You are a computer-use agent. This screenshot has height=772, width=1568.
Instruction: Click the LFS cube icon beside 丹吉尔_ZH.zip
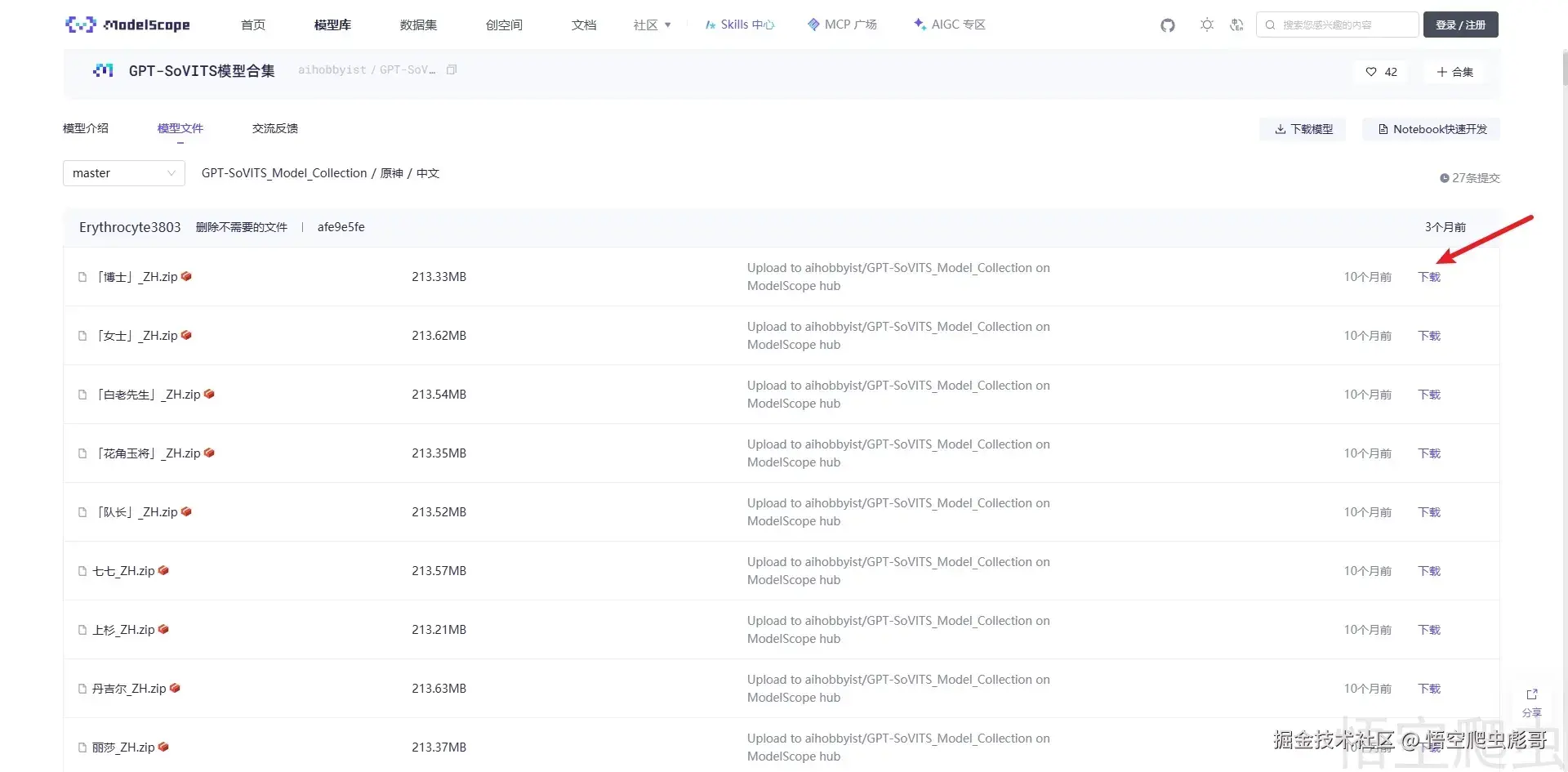[x=175, y=688]
